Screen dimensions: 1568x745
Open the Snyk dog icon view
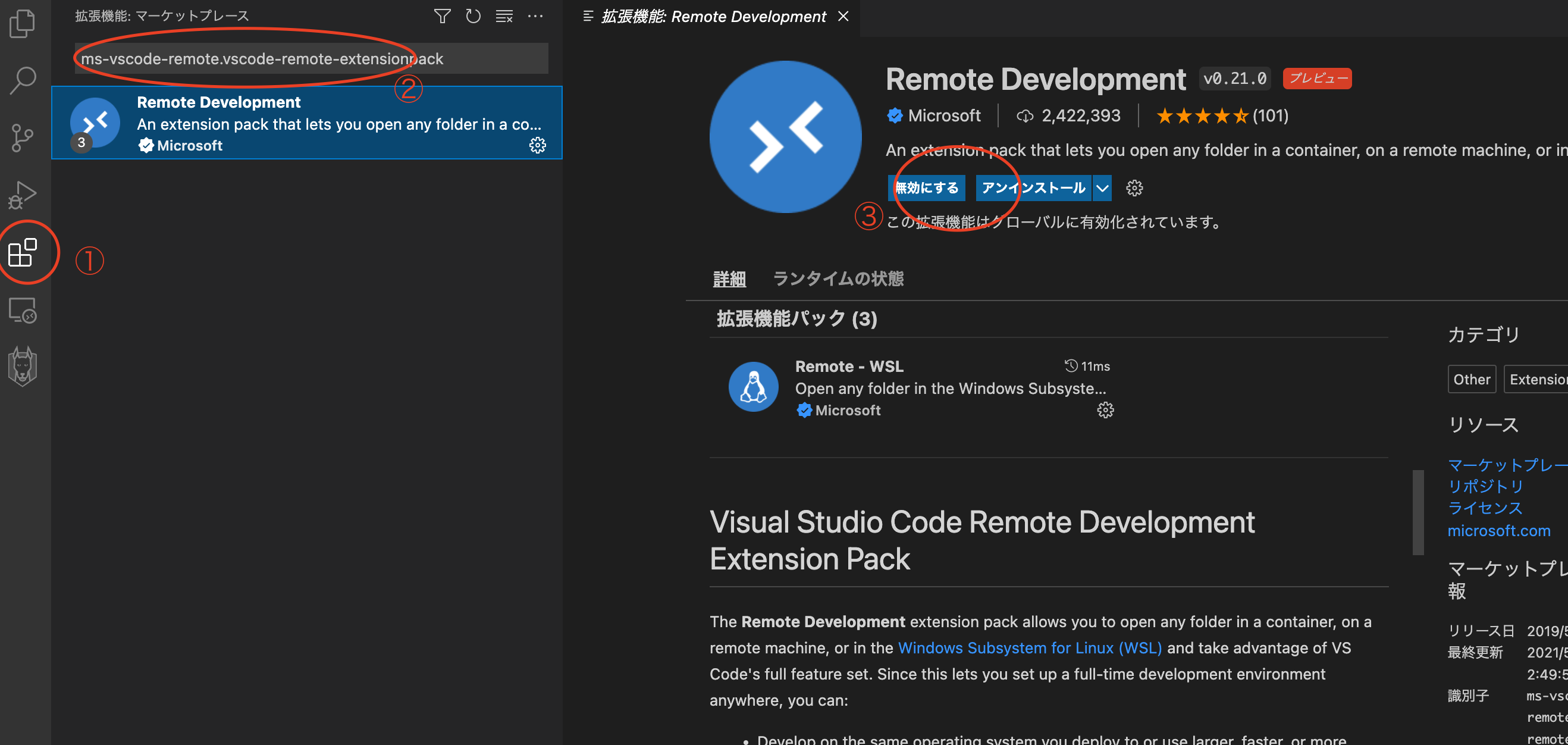tap(23, 367)
